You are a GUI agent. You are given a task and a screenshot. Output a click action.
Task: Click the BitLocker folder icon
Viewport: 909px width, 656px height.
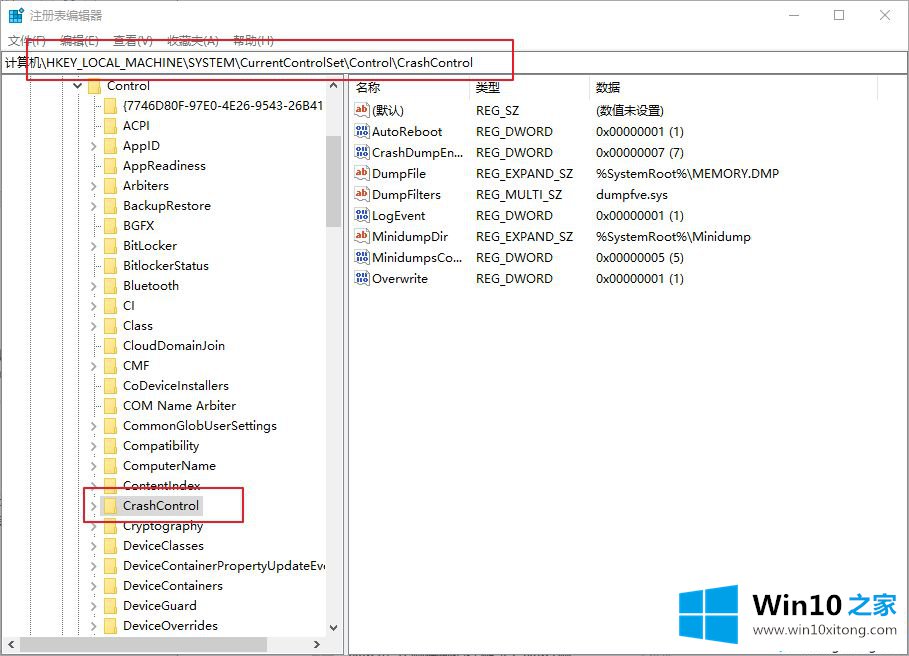(x=110, y=246)
